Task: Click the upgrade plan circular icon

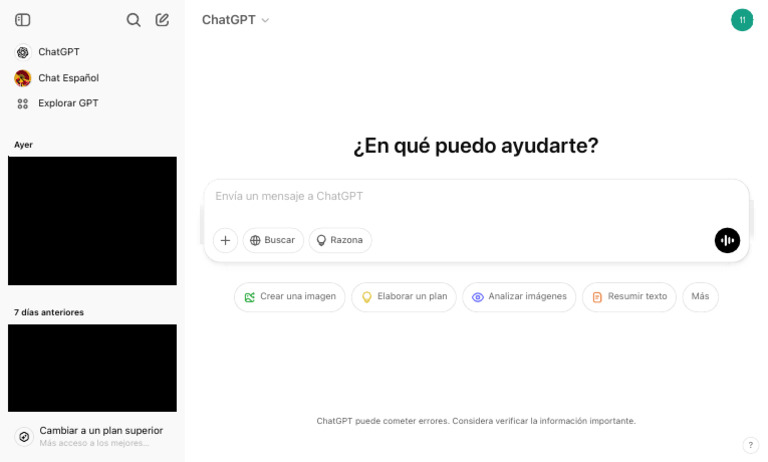Action: point(24,437)
